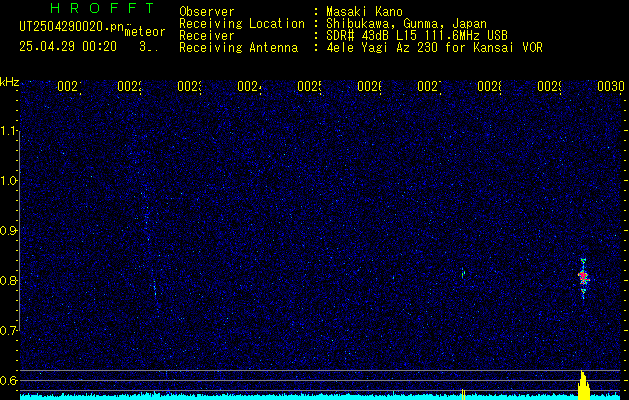Screen dimensions: 629x400
Task: Click the 1.1 kHz frequency axis label
Action: coord(9,131)
